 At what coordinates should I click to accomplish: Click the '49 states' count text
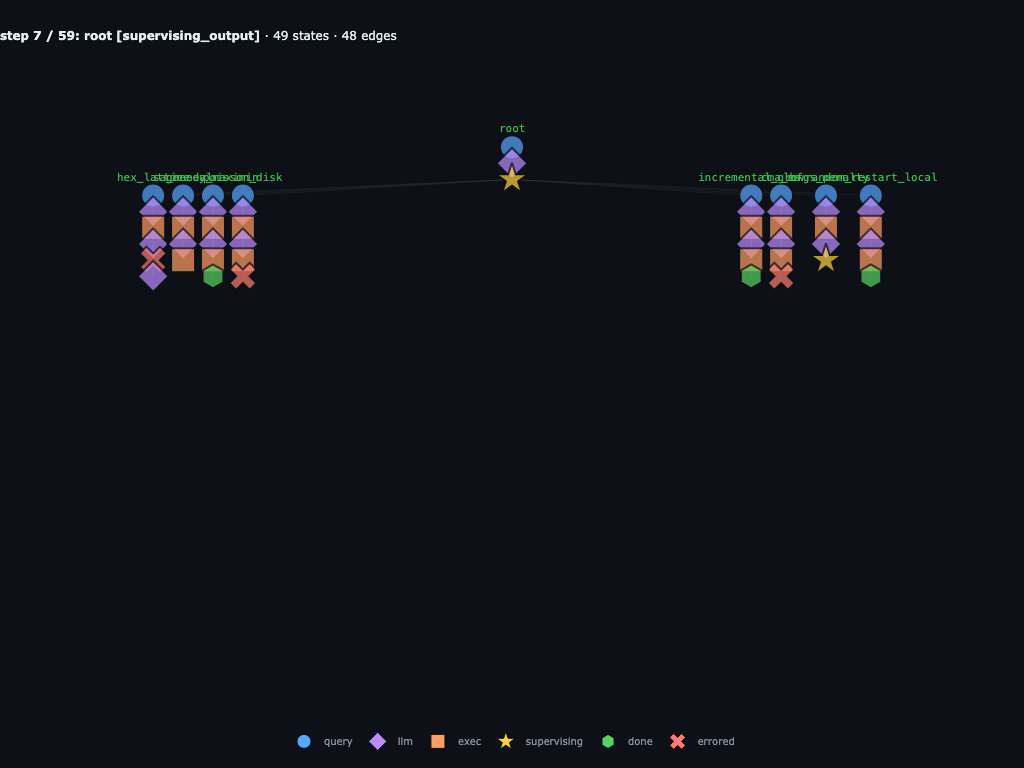301,36
